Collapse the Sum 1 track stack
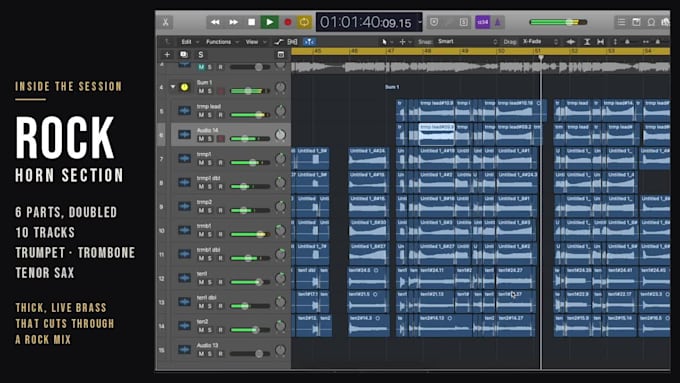 click(x=173, y=87)
